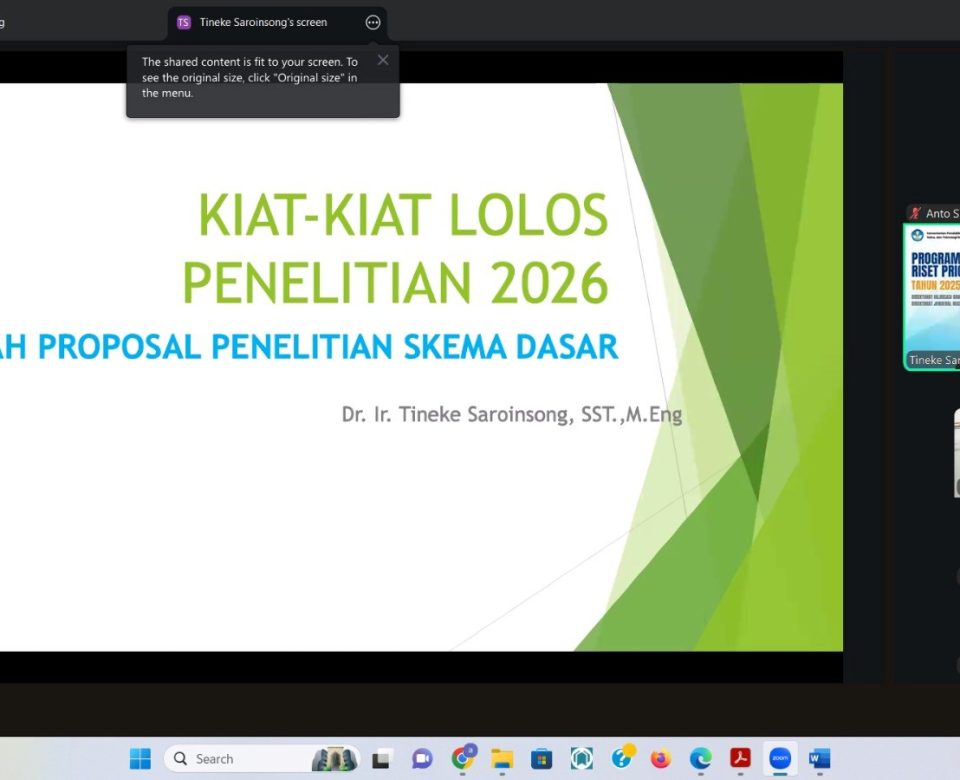Click the slide title Kiat-Kiat Lolos Penelitian
This screenshot has height=780, width=960.
click(x=400, y=247)
